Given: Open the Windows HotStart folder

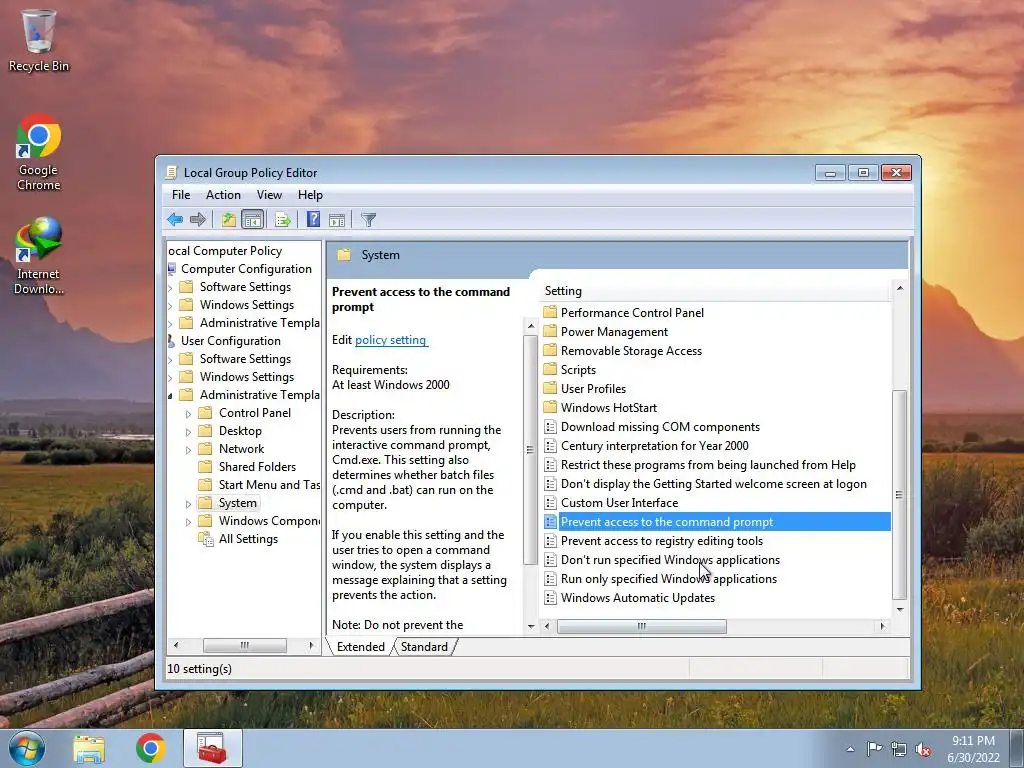Looking at the screenshot, I should 609,407.
